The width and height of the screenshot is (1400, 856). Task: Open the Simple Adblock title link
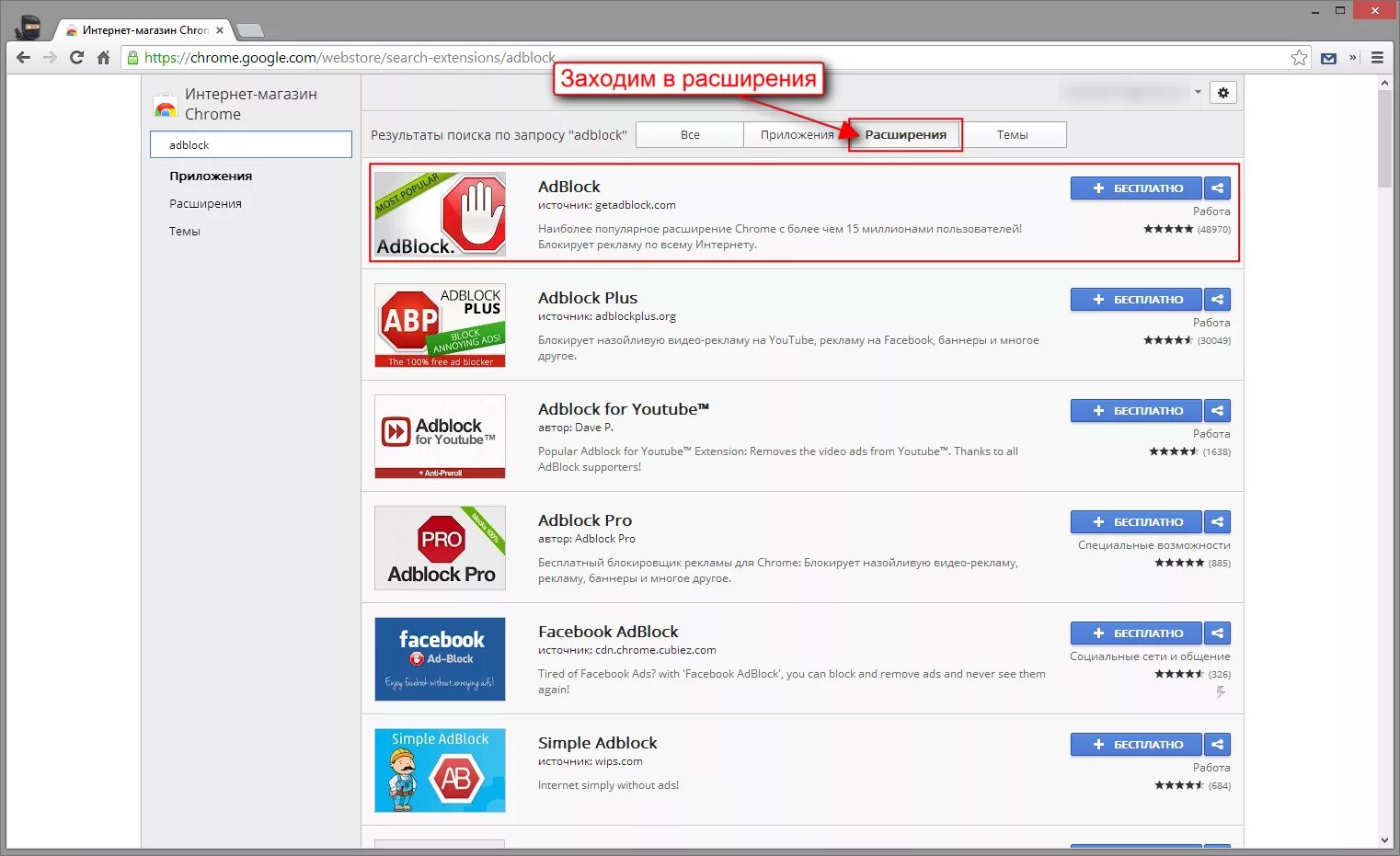[x=598, y=743]
